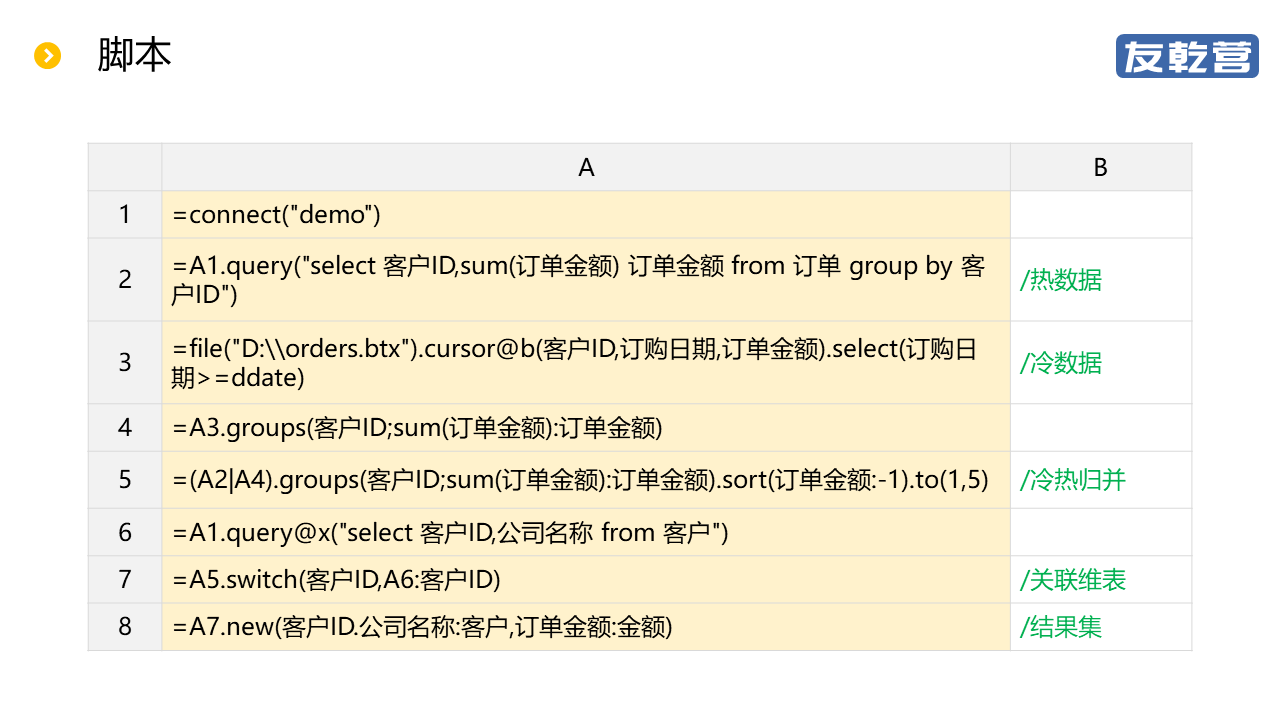1280x720 pixels.
Task: Click the =connect("demo") cell
Action: 586,214
